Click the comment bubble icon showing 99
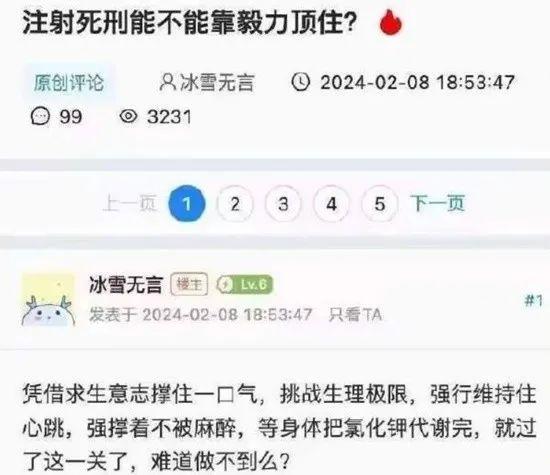The image size is (550, 475). (x=40, y=116)
